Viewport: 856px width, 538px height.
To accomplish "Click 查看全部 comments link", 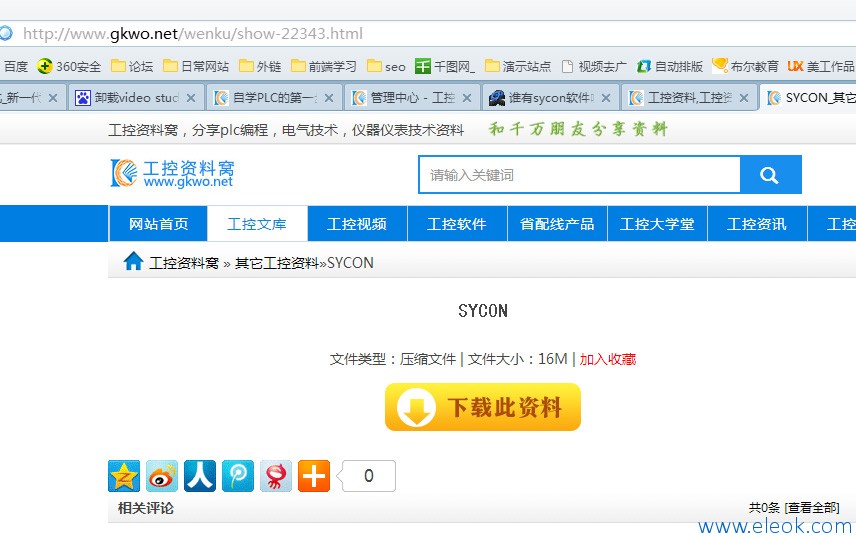I will [x=812, y=507].
